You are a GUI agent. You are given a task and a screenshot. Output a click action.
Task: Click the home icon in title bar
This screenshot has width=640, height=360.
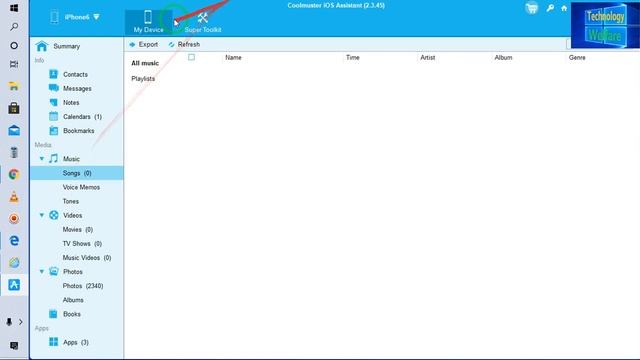click(564, 8)
